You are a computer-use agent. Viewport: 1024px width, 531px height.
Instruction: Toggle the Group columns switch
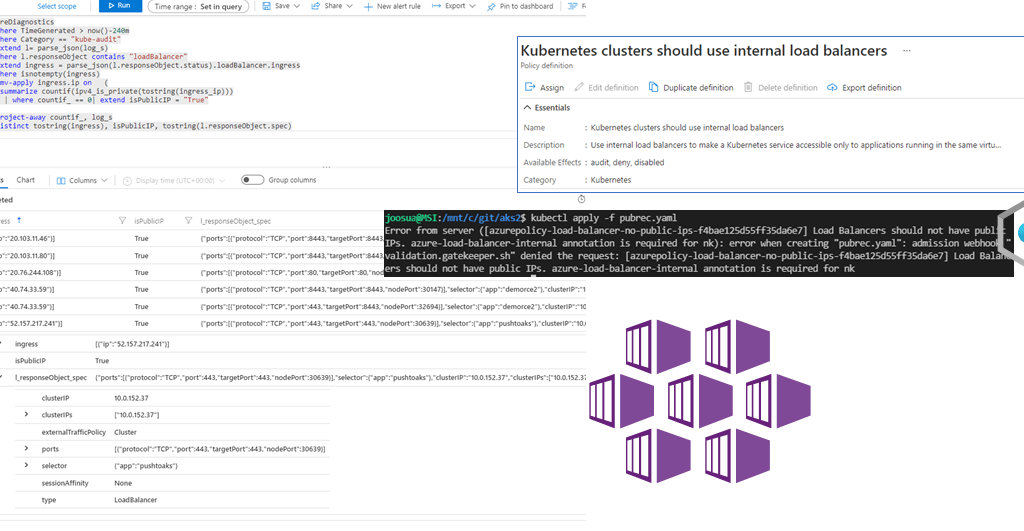coord(252,180)
